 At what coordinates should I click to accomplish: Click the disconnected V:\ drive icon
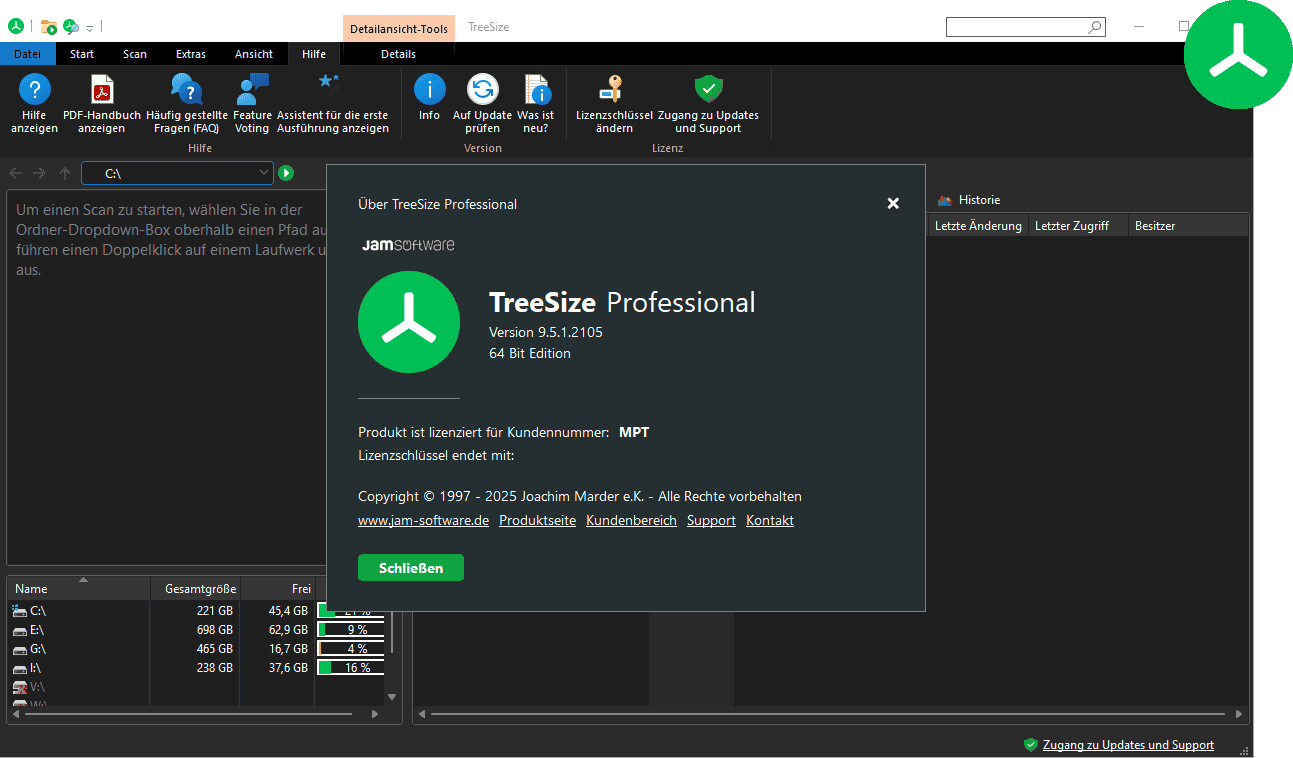[x=19, y=687]
